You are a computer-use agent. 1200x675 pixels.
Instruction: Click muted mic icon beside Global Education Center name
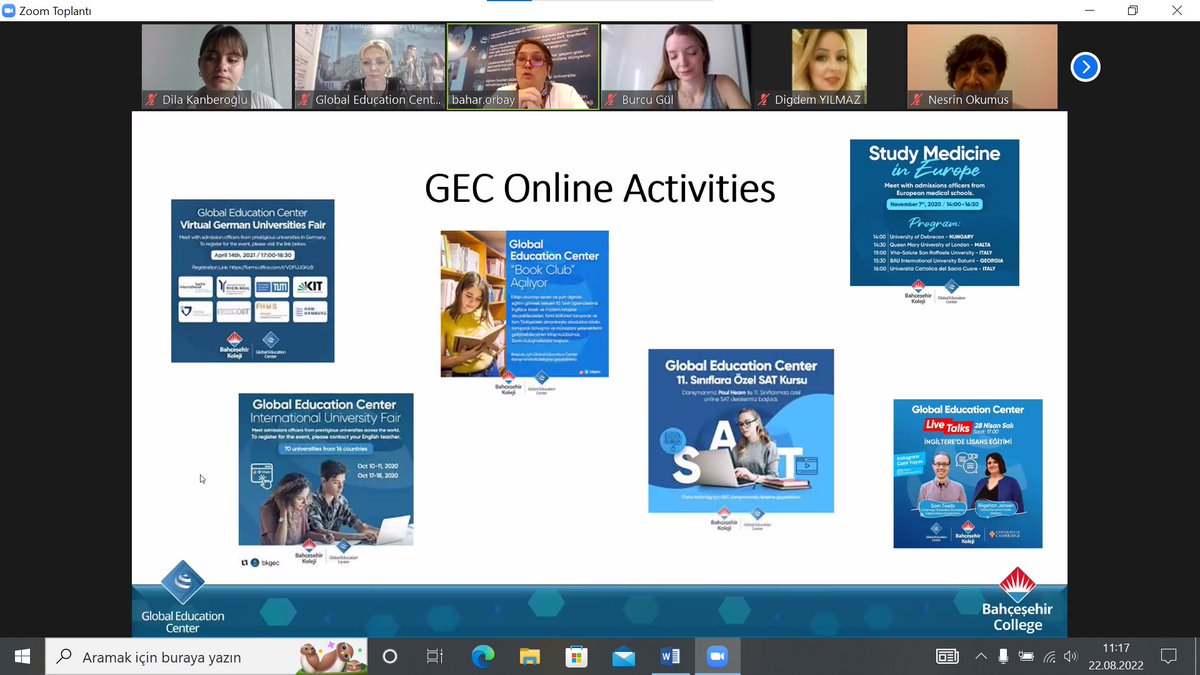click(x=304, y=99)
